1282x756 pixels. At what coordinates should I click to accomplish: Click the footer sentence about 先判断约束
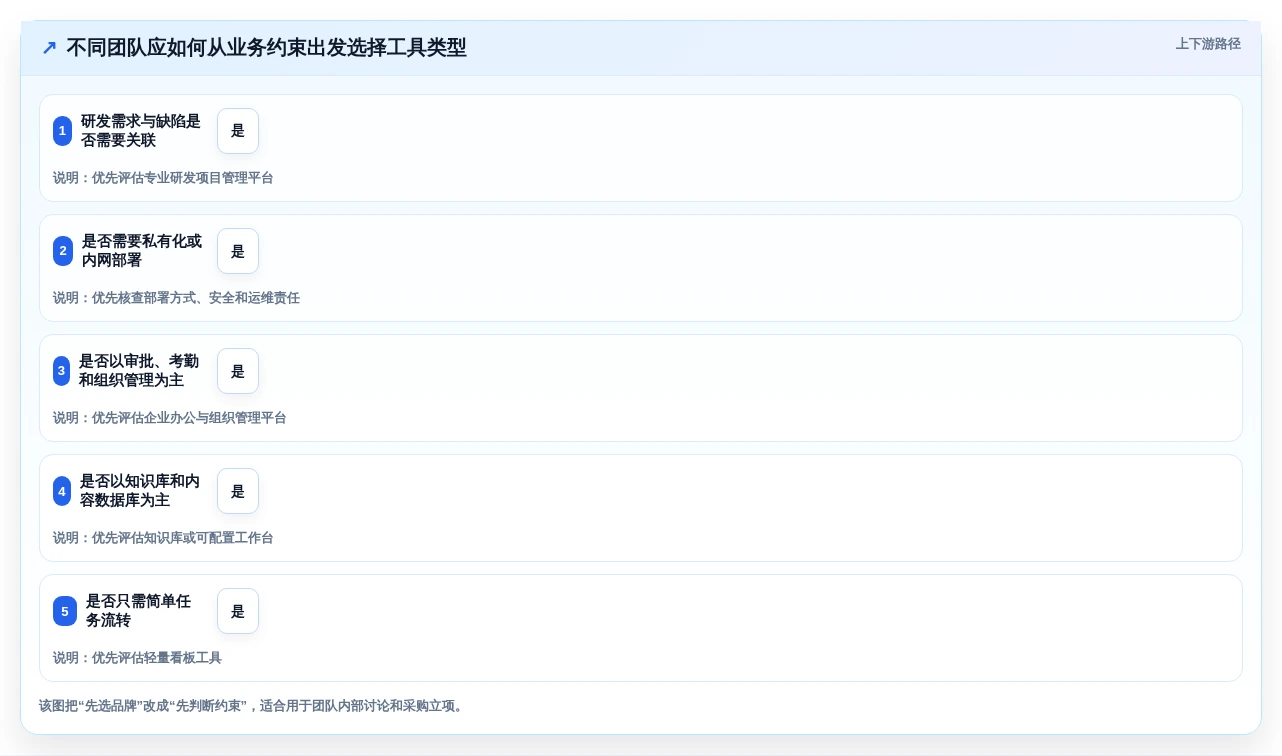pos(251,706)
